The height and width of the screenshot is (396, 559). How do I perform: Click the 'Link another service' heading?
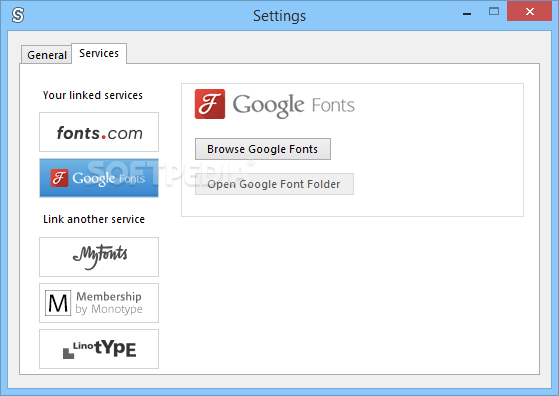point(94,219)
